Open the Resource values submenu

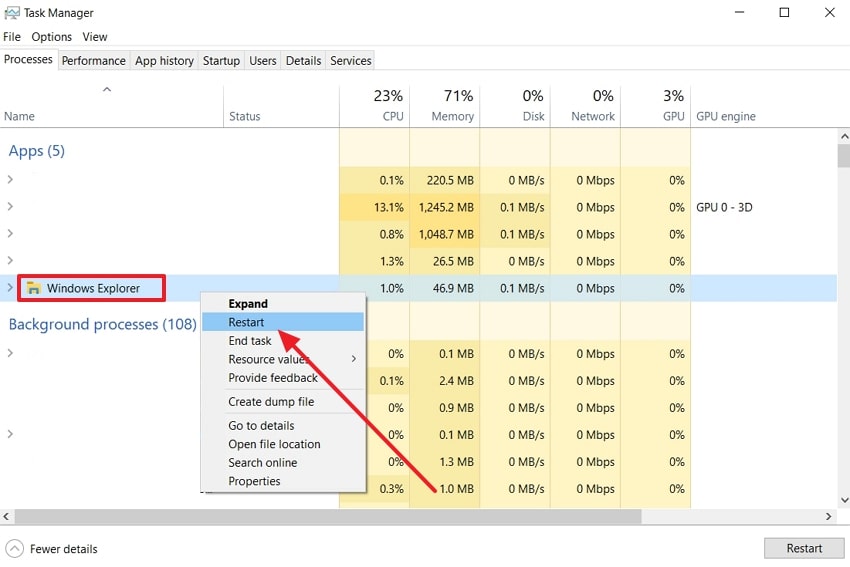(x=283, y=359)
